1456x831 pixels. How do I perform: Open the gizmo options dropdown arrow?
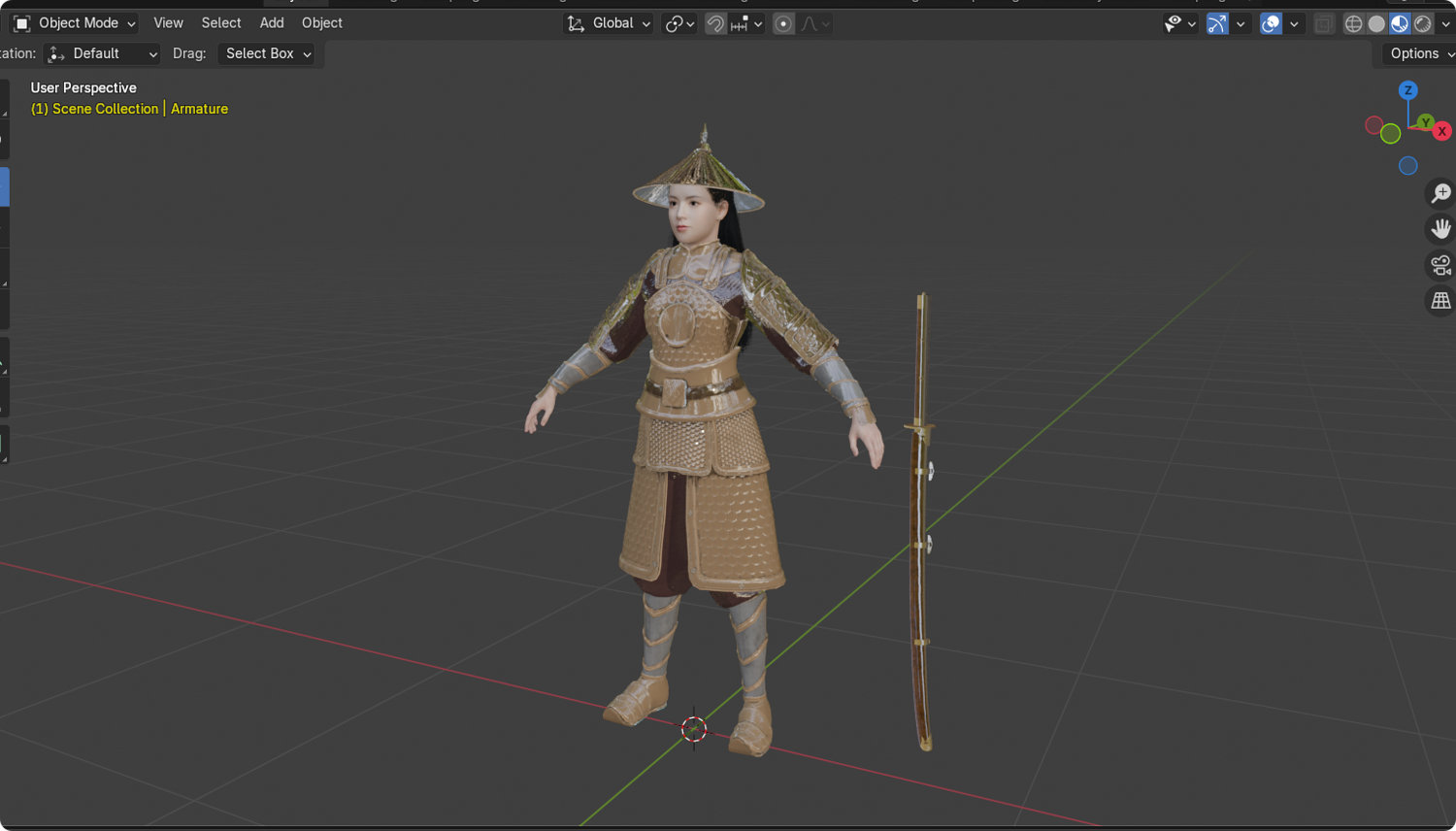(1241, 23)
